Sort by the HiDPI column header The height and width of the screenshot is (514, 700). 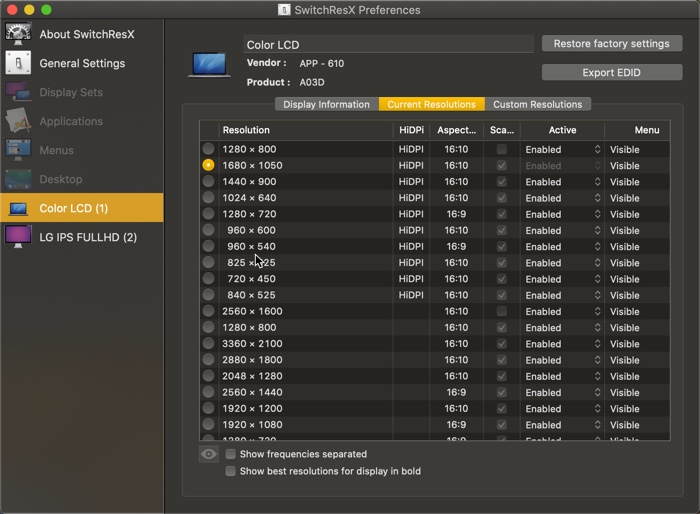[411, 130]
